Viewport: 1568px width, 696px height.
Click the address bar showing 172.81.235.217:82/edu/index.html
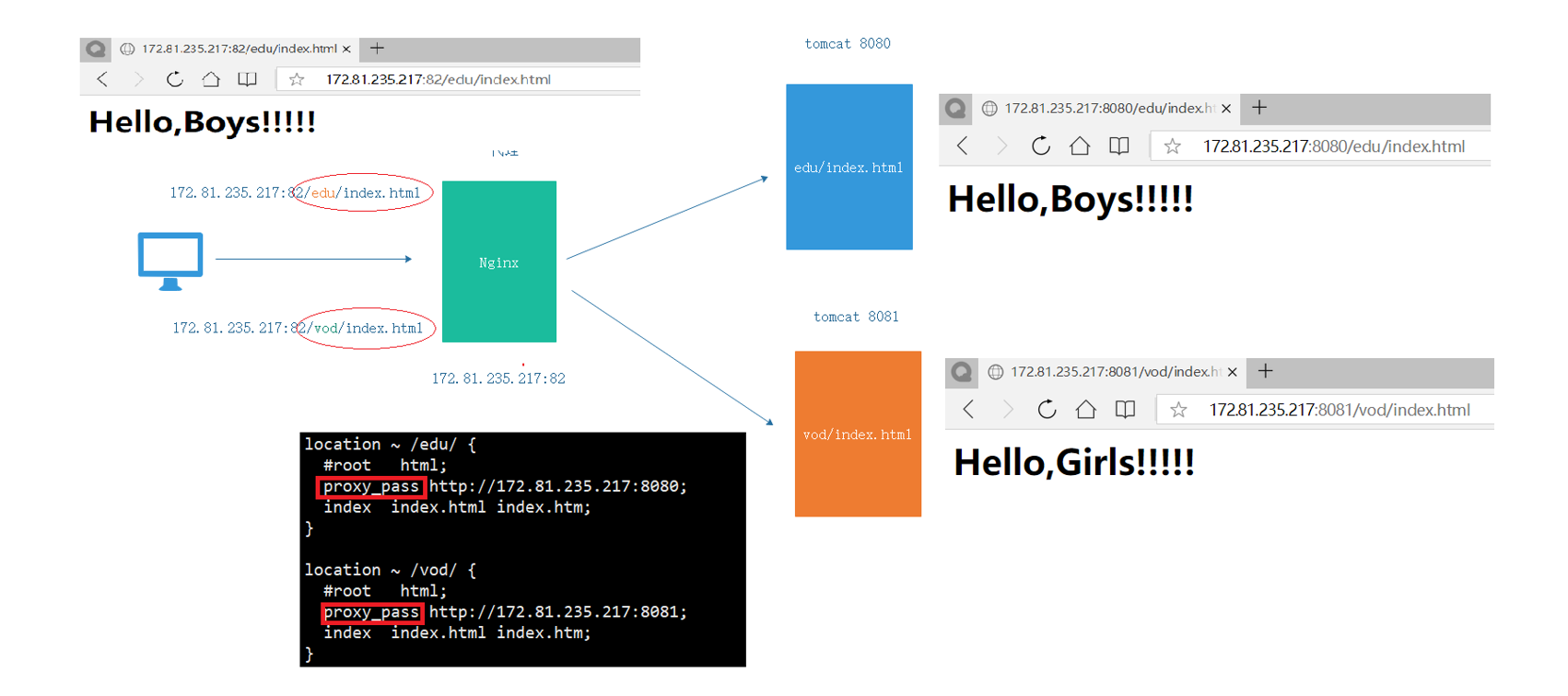click(x=459, y=79)
